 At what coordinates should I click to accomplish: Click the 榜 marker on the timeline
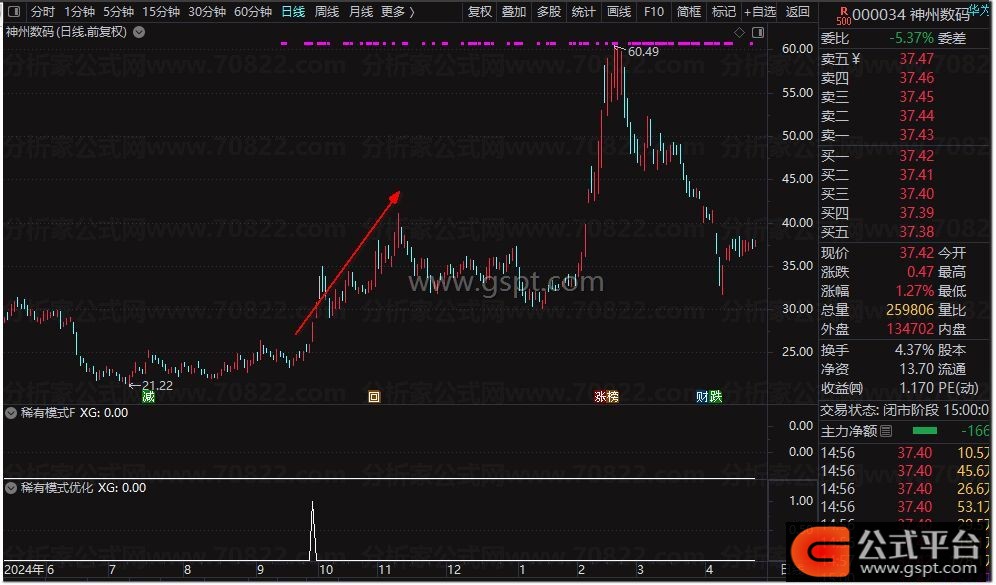[x=613, y=397]
